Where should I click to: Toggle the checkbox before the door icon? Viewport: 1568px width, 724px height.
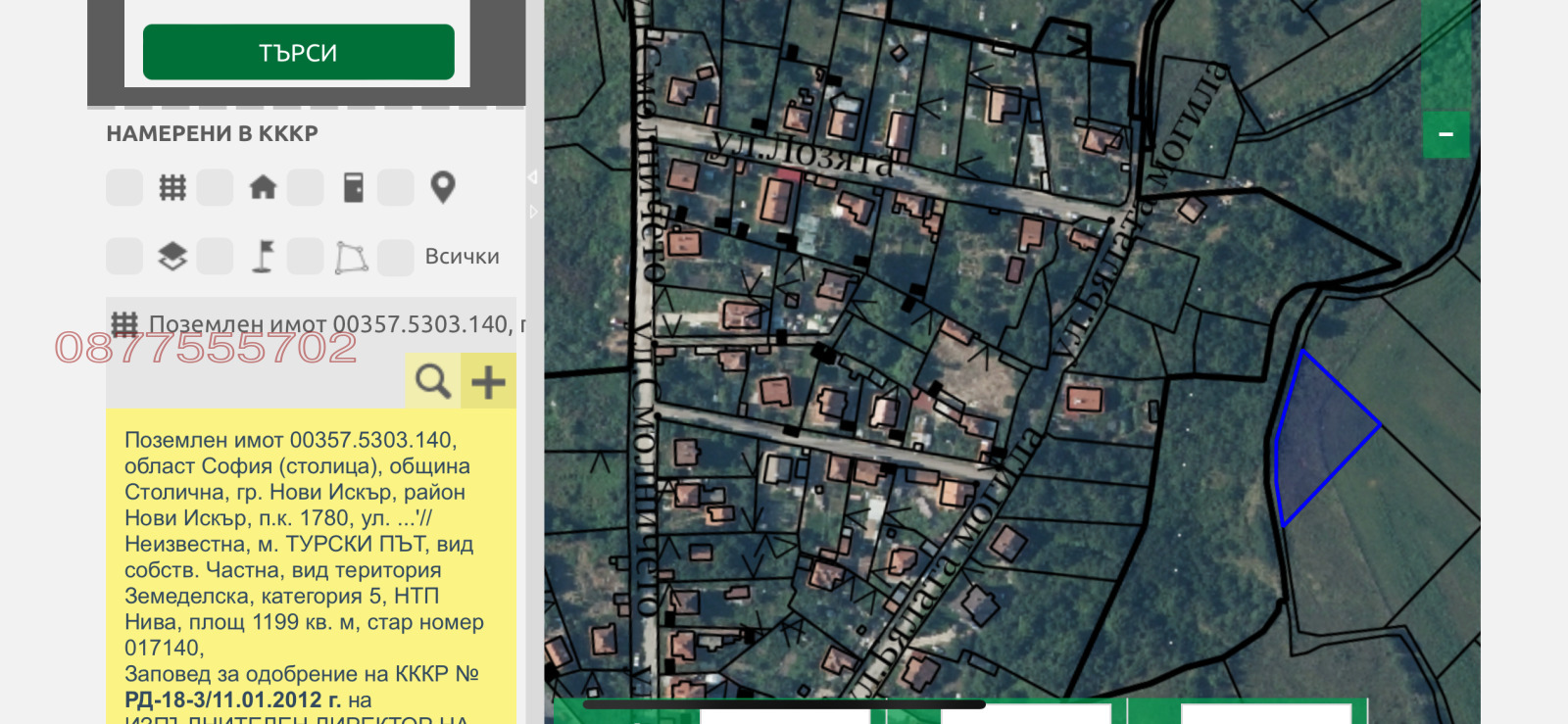coord(305,187)
